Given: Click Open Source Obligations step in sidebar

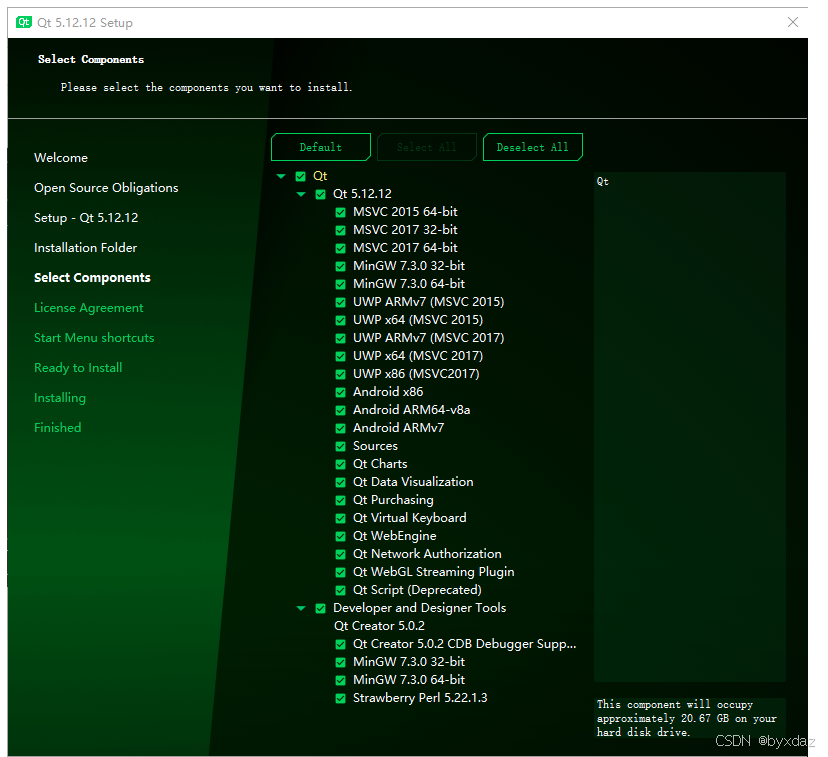Looking at the screenshot, I should point(106,188).
